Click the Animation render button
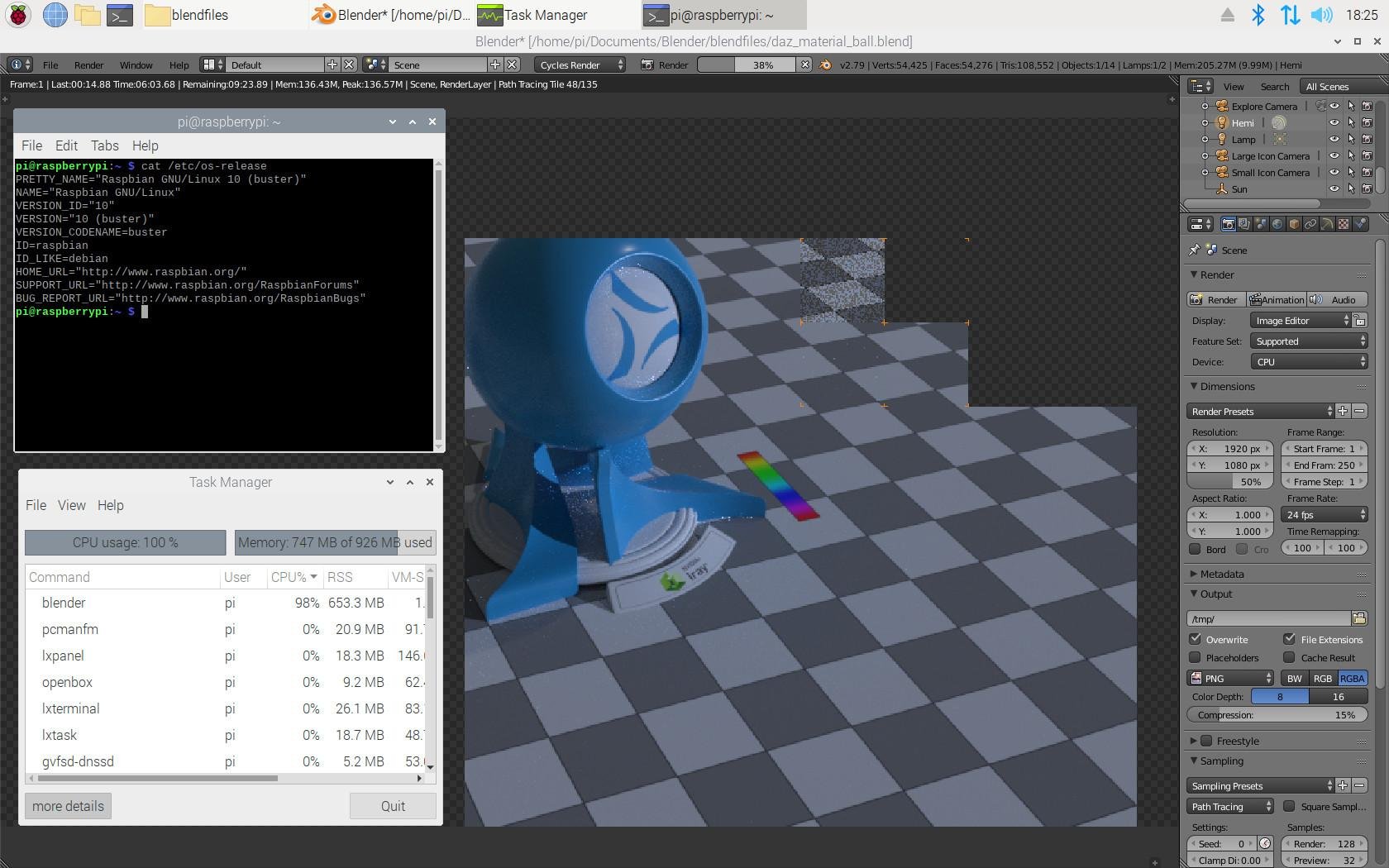Viewport: 1389px width, 868px height. pyautogui.click(x=1276, y=299)
